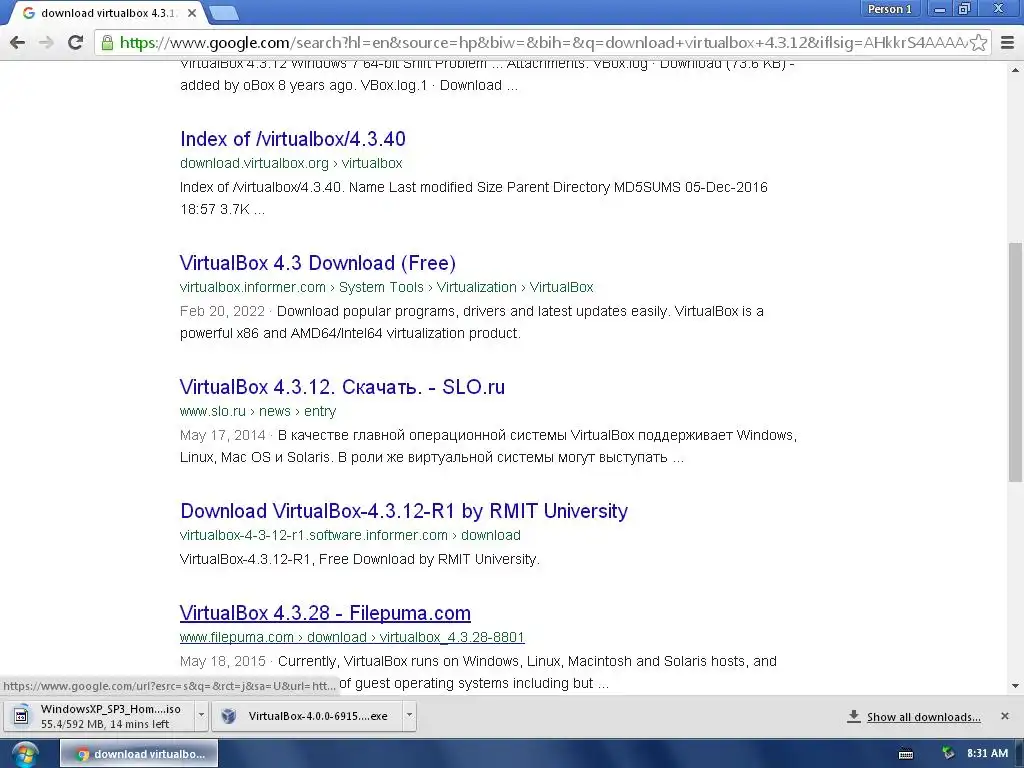
Task: Click the WindowsXP iso file icon
Action: coord(21,716)
